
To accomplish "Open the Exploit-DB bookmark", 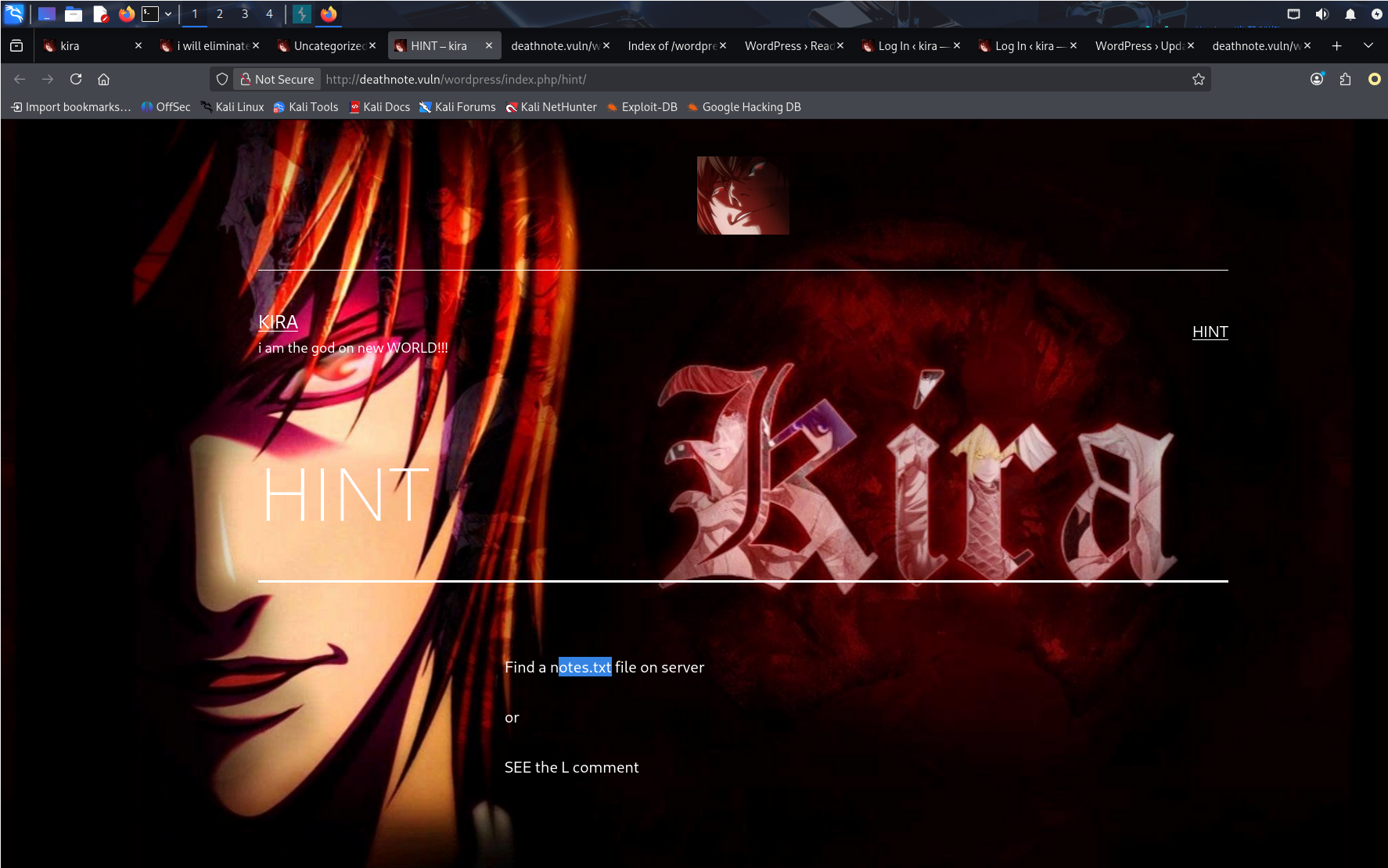I will coord(649,107).
